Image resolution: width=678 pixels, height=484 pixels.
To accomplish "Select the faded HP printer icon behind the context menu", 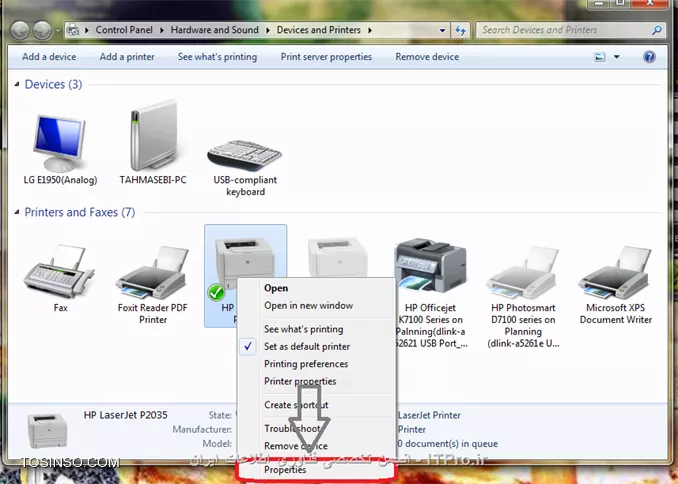I will coord(338,257).
